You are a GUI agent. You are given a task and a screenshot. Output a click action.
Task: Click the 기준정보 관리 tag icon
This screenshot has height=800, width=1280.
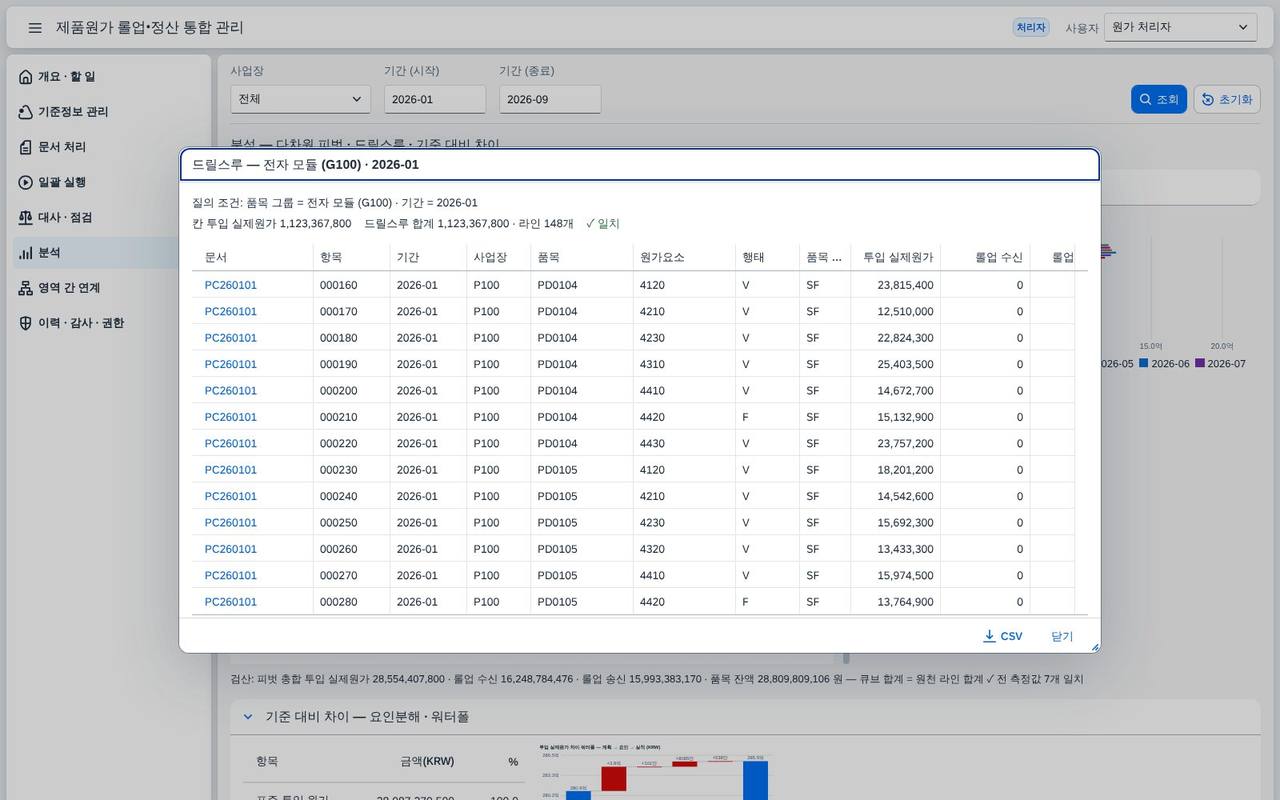click(26, 112)
